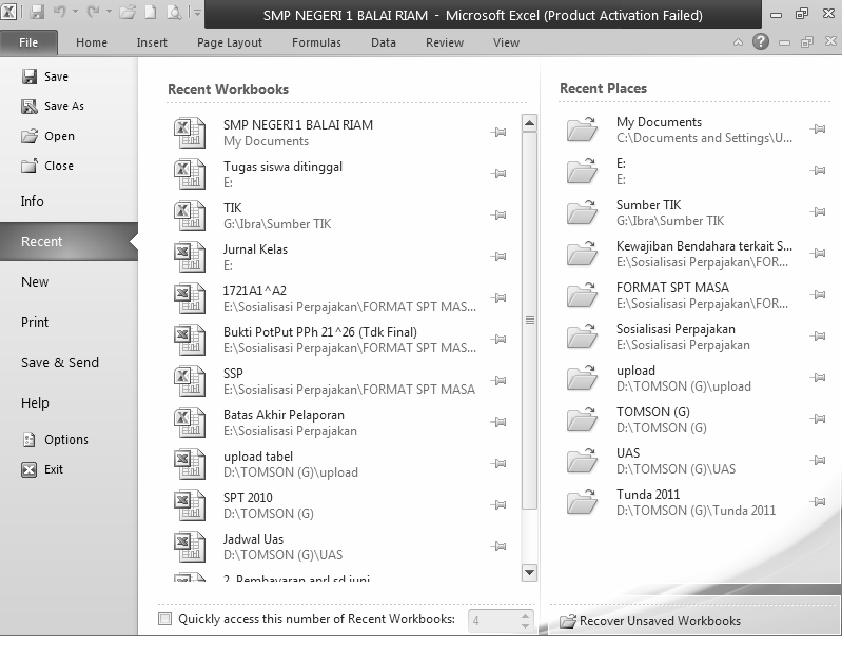Open Sosialisasi Perpajakan recent place
Screen dimensions: 844x657
tap(695, 336)
